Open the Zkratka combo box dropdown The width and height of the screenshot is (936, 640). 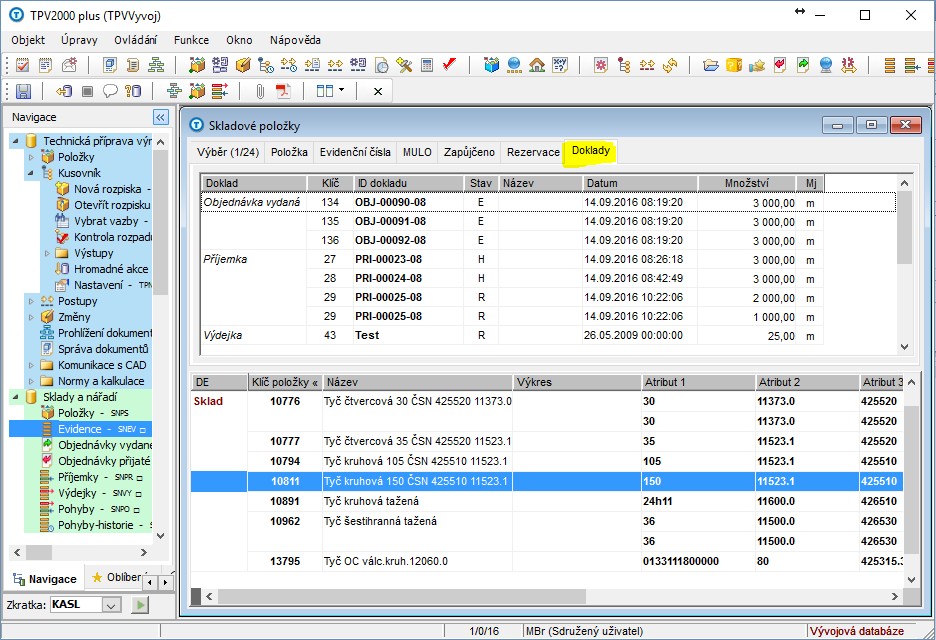pyautogui.click(x=110, y=605)
